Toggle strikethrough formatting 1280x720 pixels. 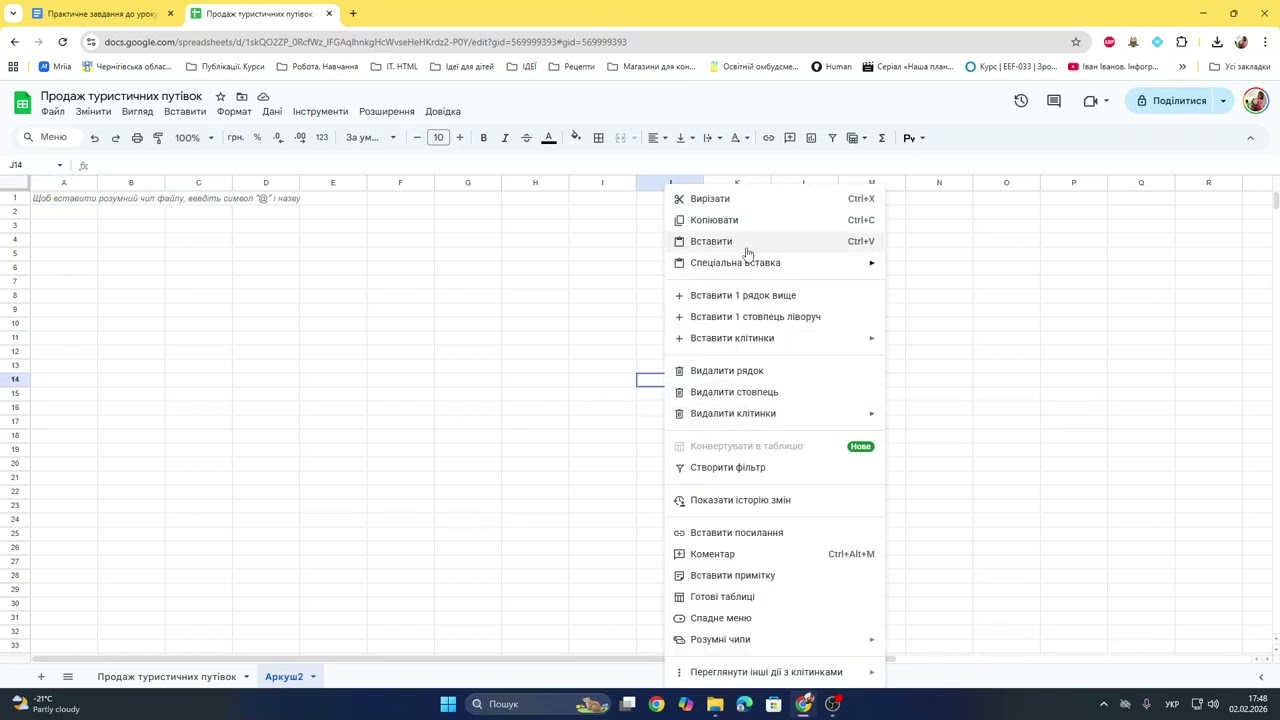point(526,138)
